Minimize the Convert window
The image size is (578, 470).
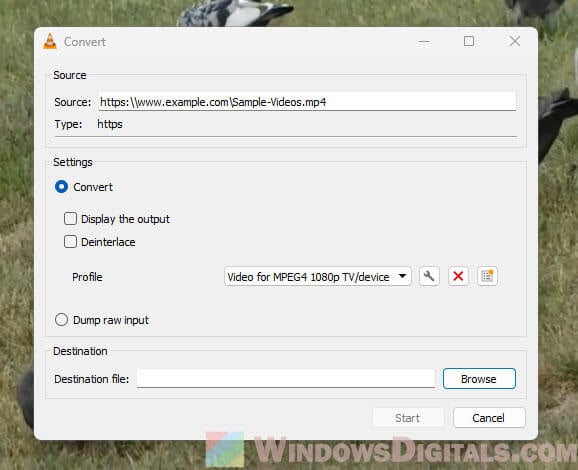(424, 42)
